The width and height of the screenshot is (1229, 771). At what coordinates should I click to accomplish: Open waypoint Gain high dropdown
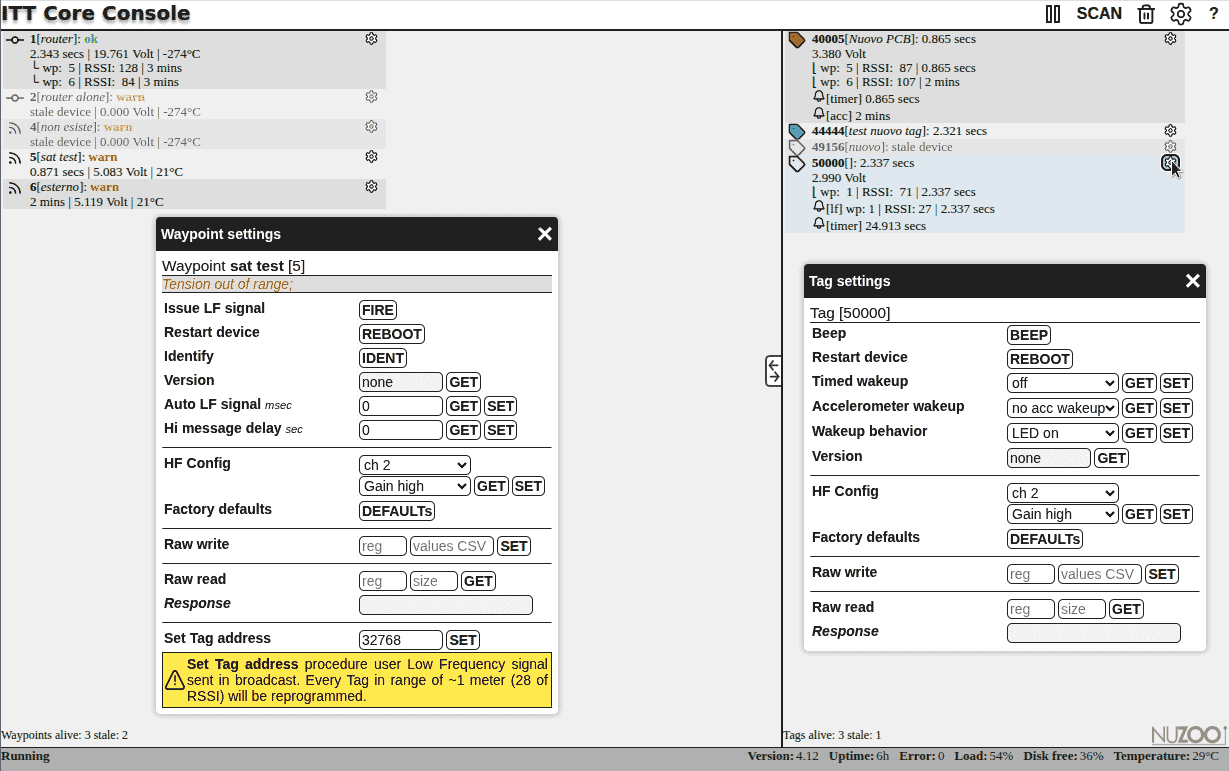point(415,486)
